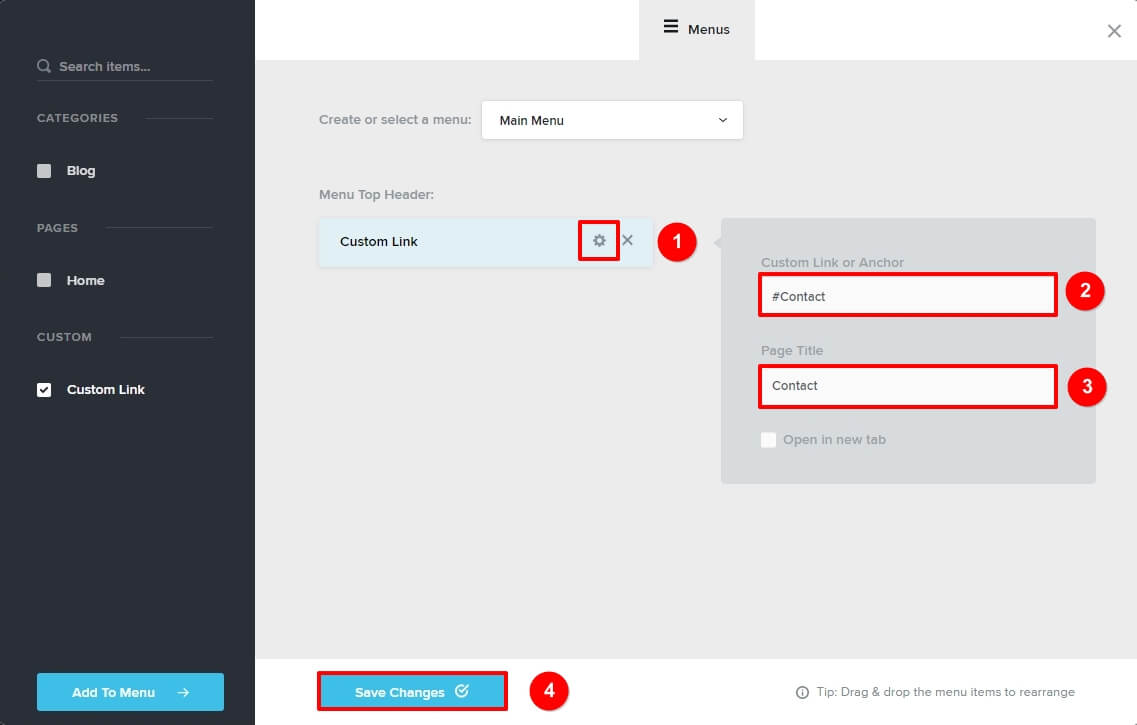Open the Main Menu dropdown
This screenshot has height=725, width=1137.
pos(612,120)
